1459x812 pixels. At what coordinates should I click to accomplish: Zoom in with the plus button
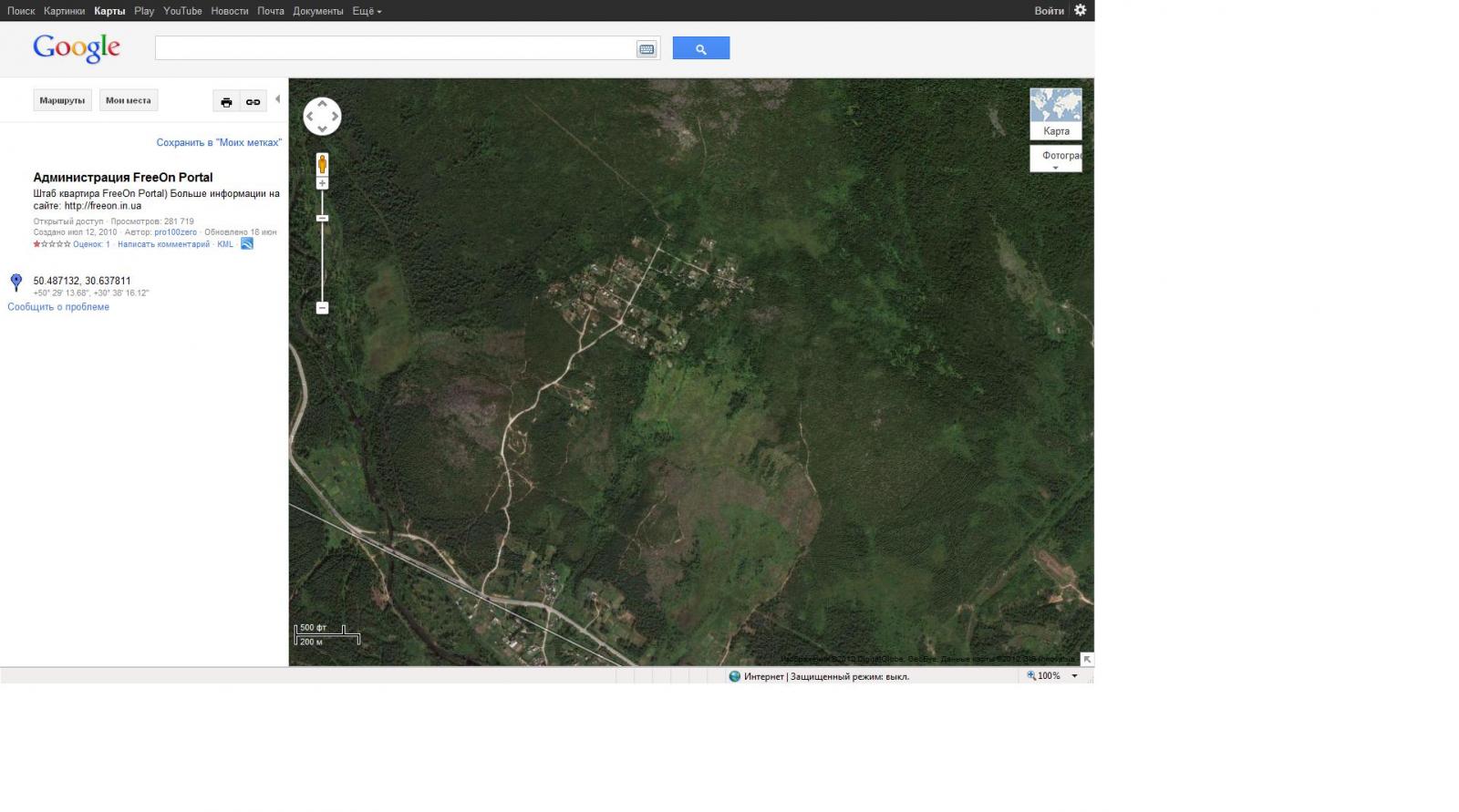(322, 184)
